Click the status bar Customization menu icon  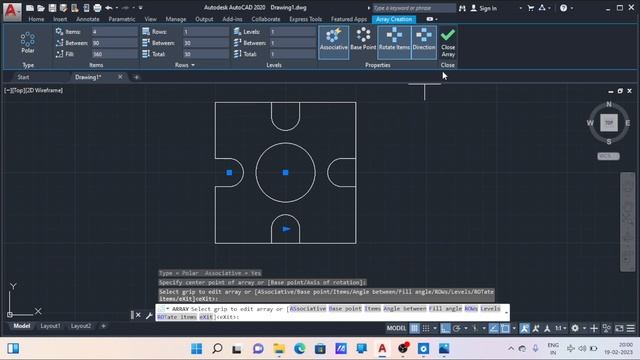tap(631, 328)
